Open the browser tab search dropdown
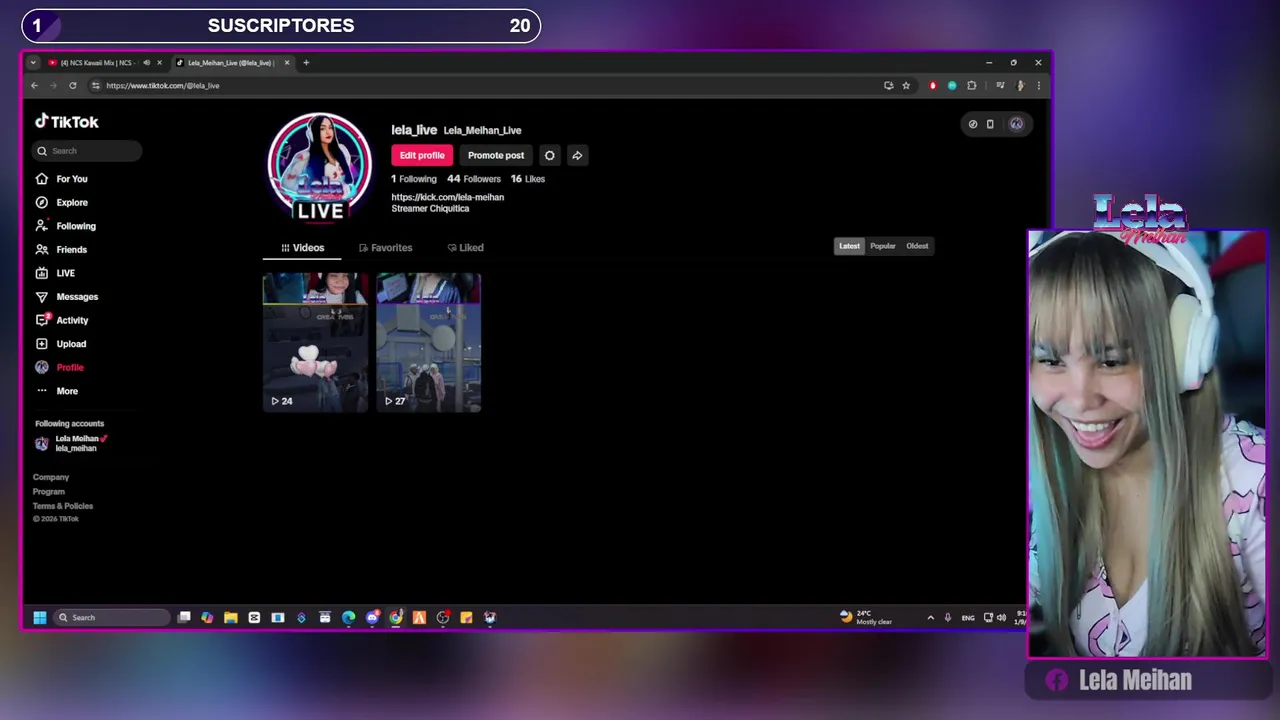1280x720 pixels. (32, 63)
